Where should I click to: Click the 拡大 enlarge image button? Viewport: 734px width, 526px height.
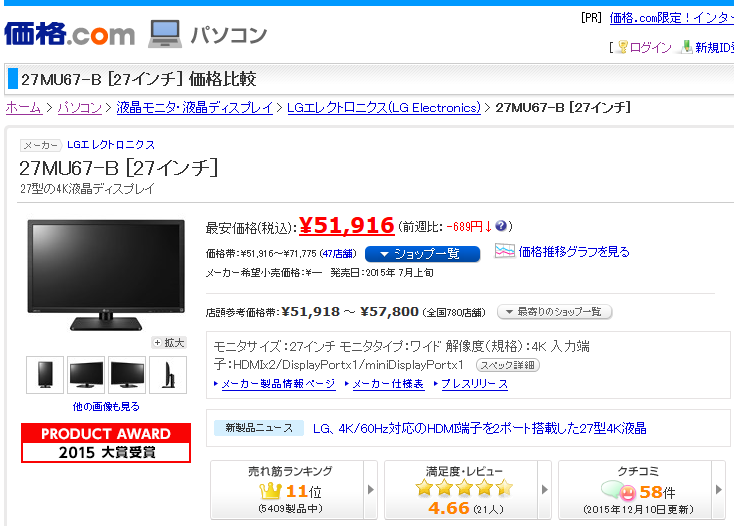pyautogui.click(x=169, y=343)
